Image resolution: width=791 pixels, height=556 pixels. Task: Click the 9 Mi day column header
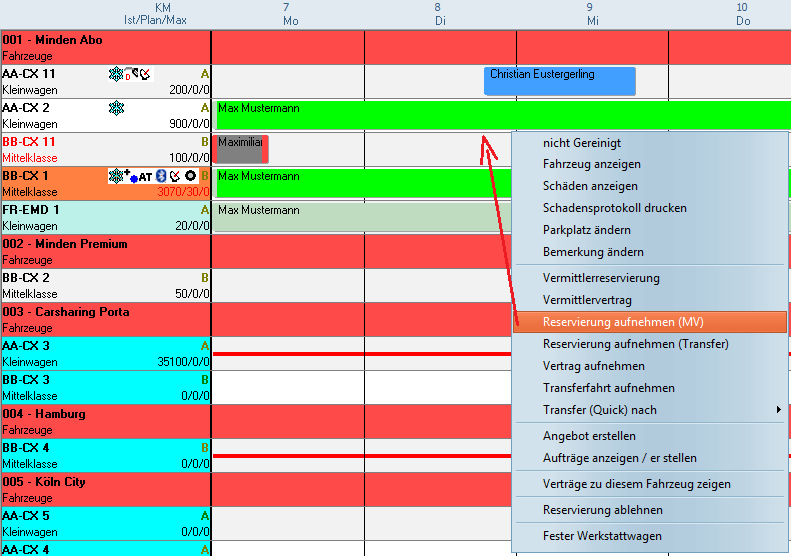(x=592, y=14)
